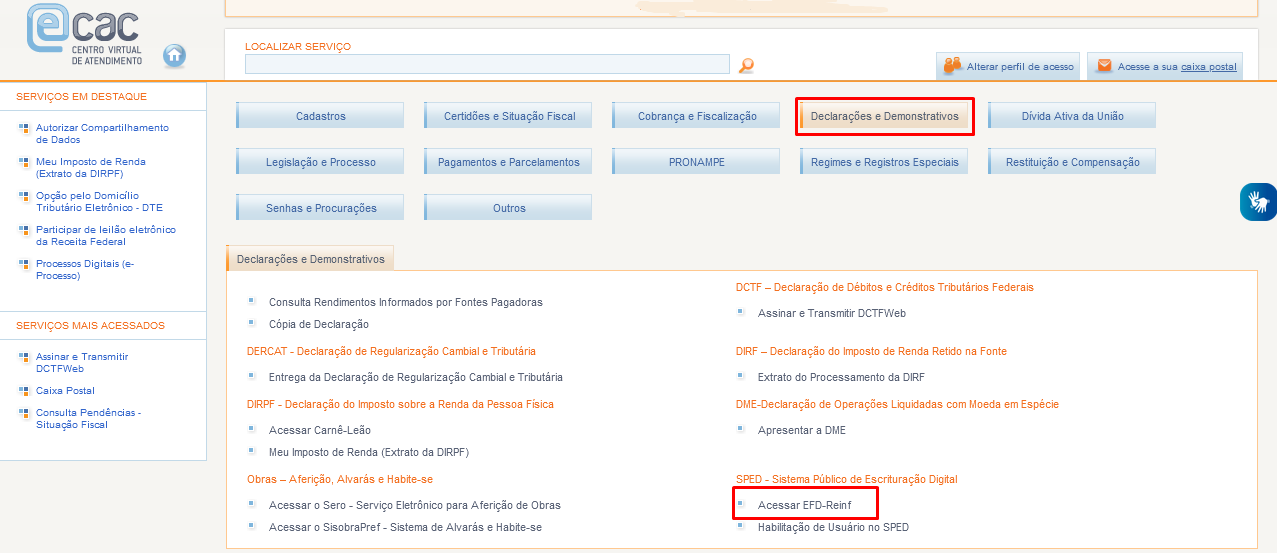This screenshot has width=1277, height=553.
Task: Open the Cadastros category
Action: pyautogui.click(x=320, y=116)
